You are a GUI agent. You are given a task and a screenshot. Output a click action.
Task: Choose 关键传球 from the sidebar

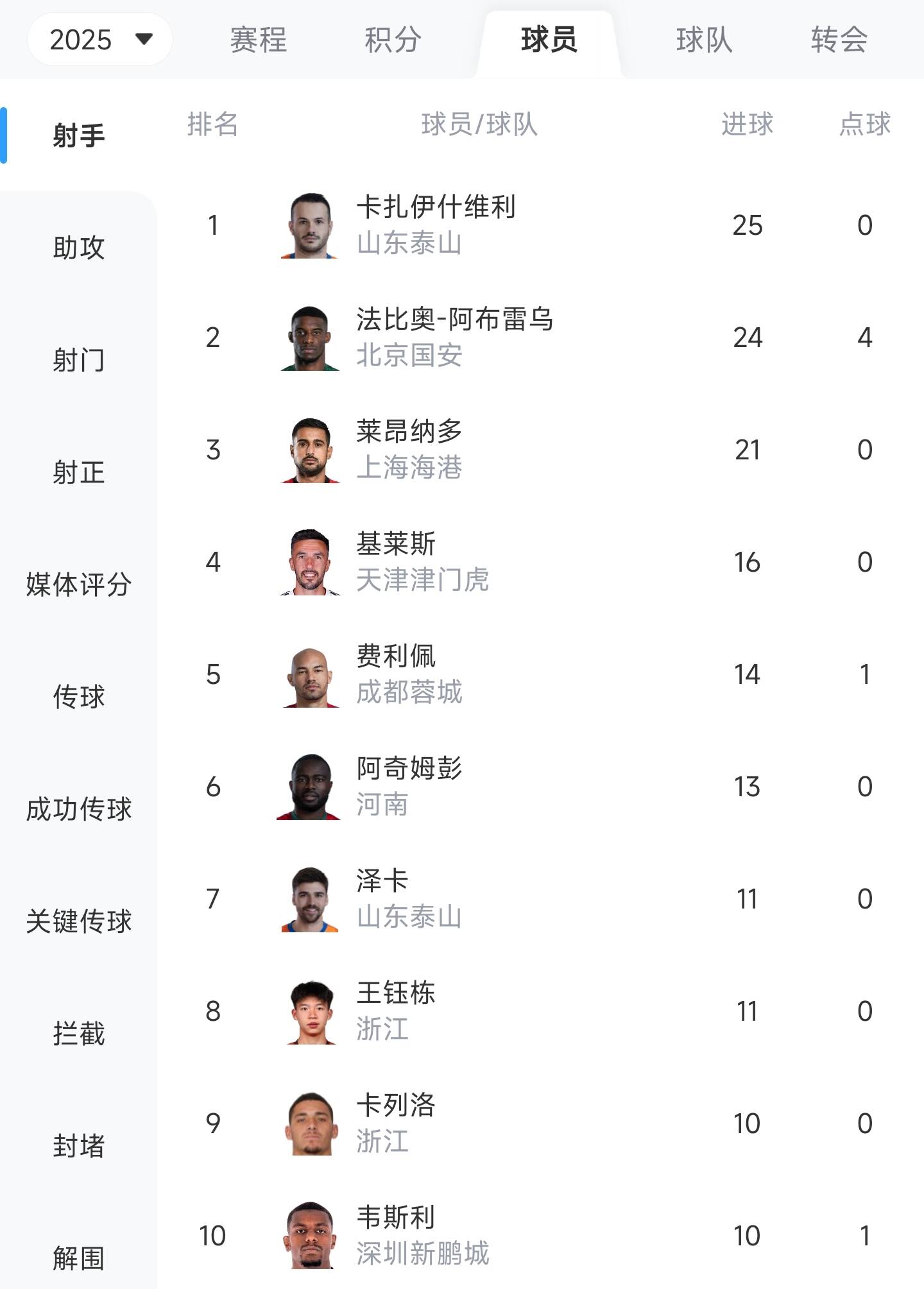[x=78, y=921]
